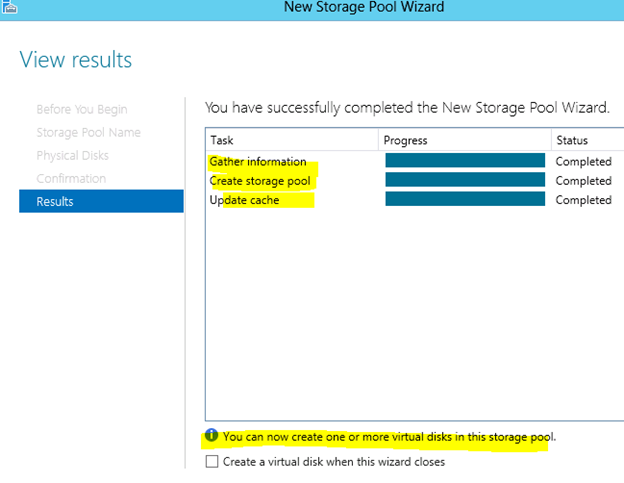Enable 'Create a virtual disk when this wizard closes'
The height and width of the screenshot is (483, 624).
click(x=212, y=462)
